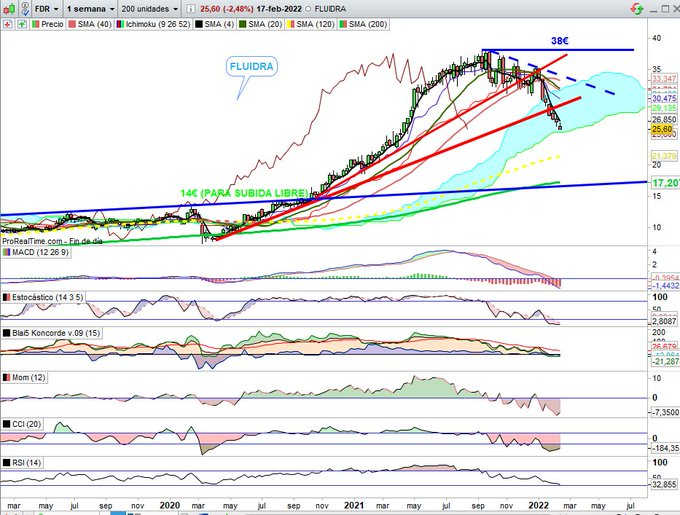The height and width of the screenshot is (515, 680).
Task: Open the '1 semana' timeframe dropdown
Action: point(91,9)
